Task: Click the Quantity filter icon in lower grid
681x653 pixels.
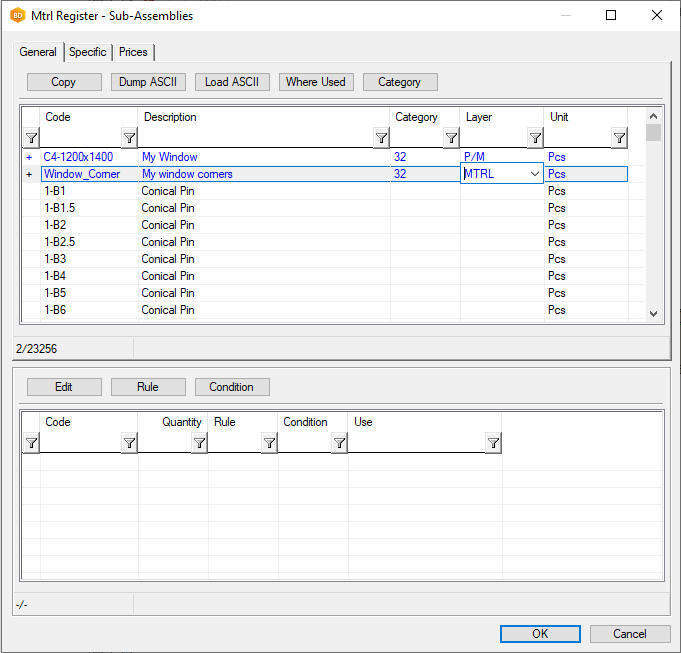Action: pyautogui.click(x=199, y=443)
